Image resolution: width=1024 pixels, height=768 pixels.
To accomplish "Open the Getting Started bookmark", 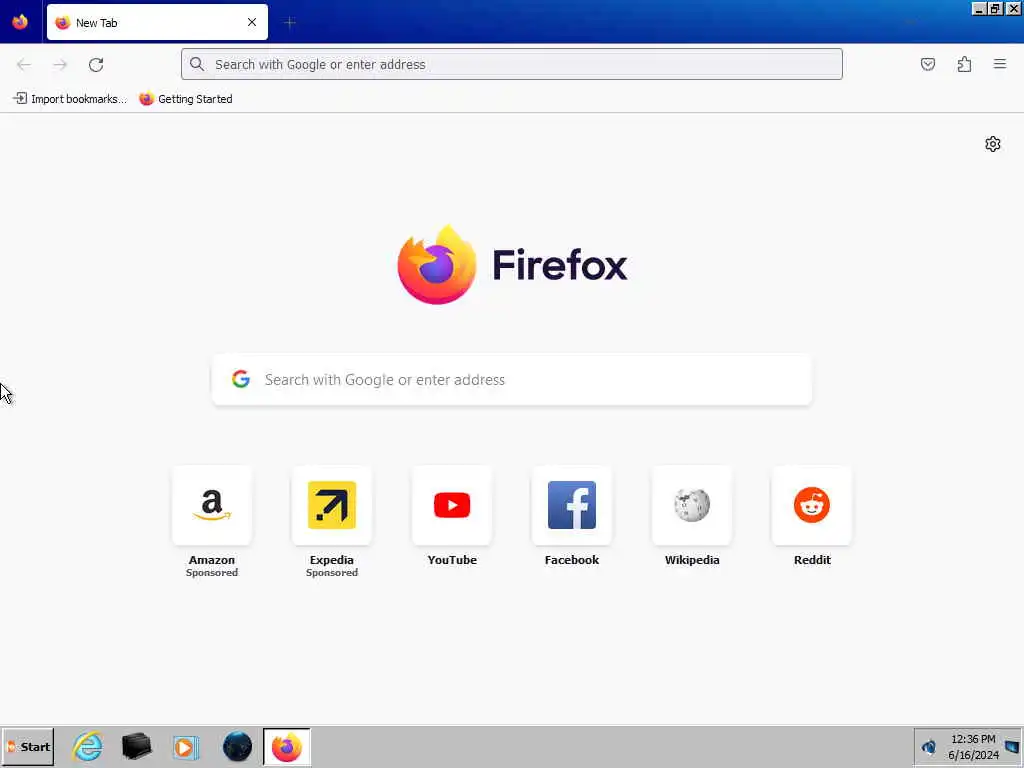I will click(186, 99).
